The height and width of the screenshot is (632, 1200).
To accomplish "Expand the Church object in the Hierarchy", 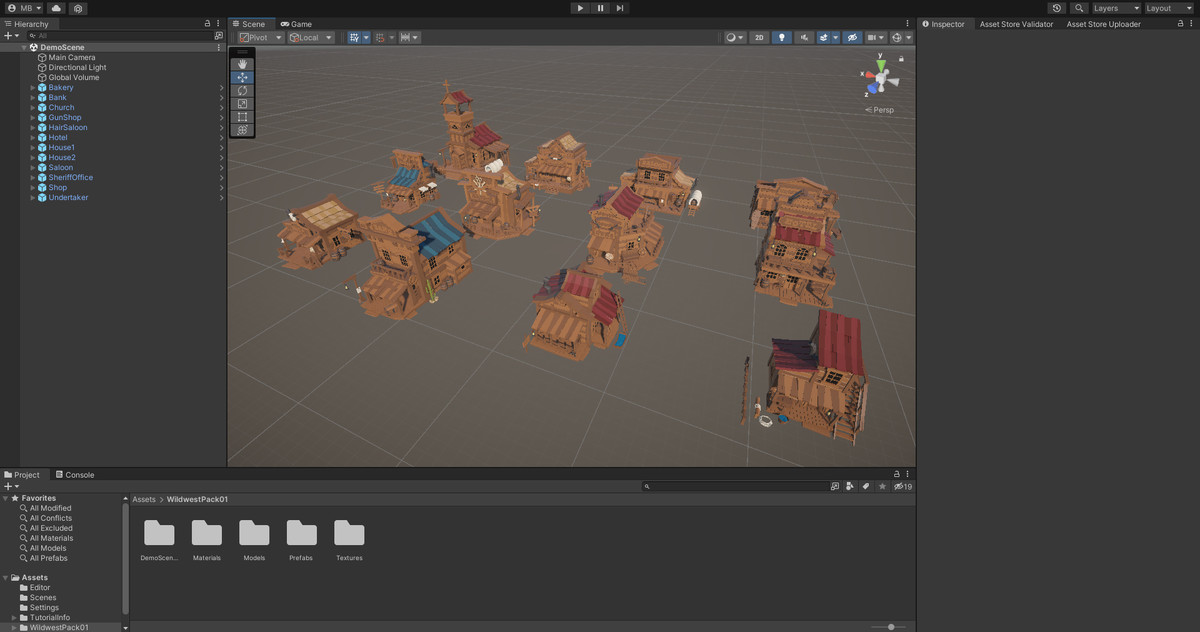I will pos(33,107).
